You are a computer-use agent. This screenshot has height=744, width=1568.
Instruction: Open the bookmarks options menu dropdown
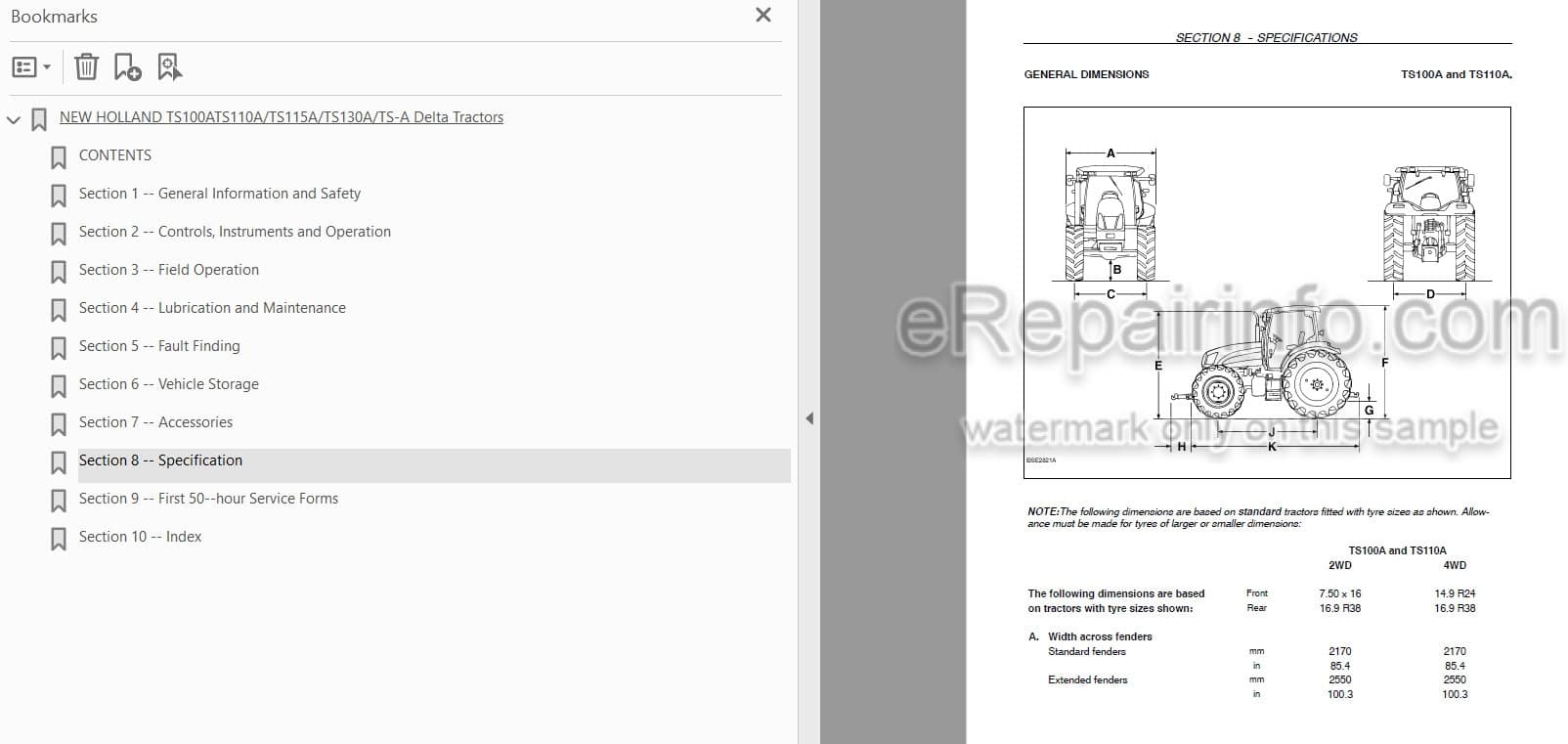(x=31, y=66)
